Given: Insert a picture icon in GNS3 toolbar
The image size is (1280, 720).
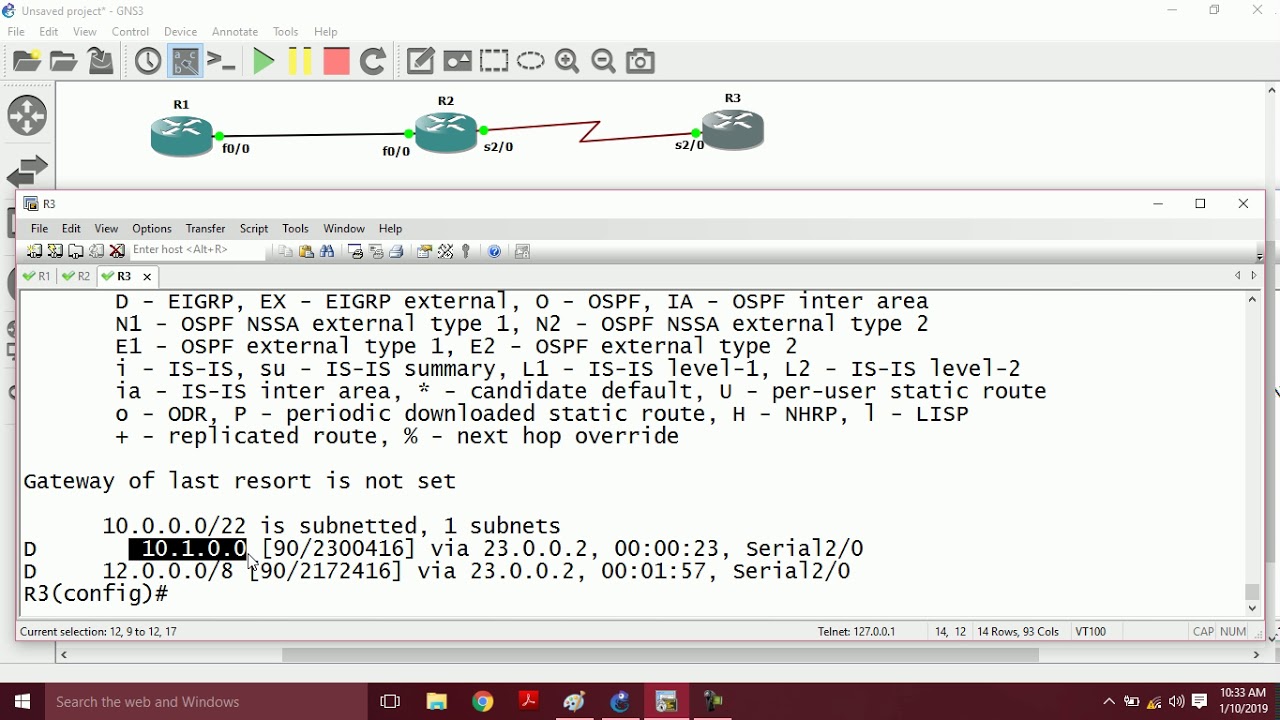Looking at the screenshot, I should pyautogui.click(x=458, y=61).
